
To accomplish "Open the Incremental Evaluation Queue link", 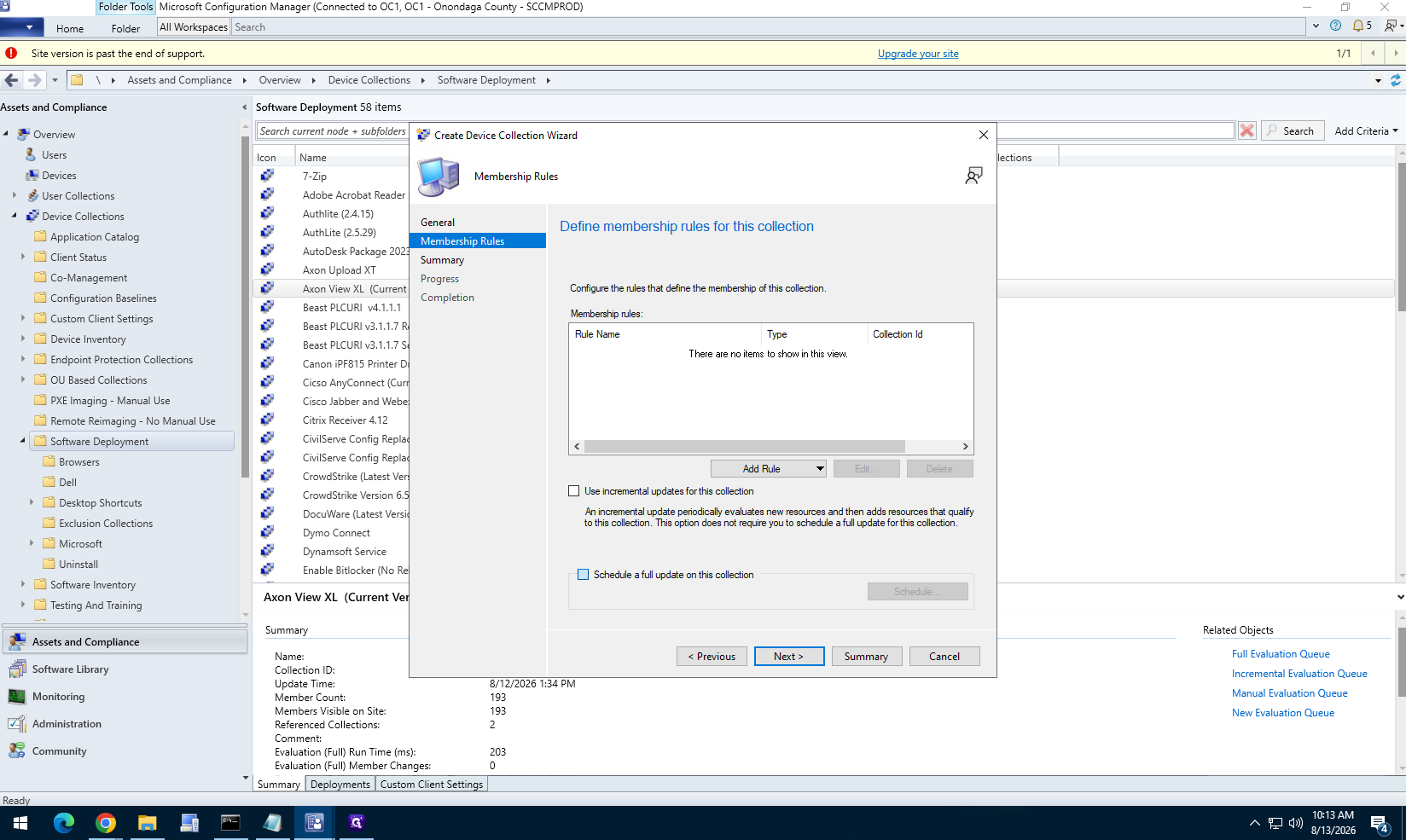I will [x=1299, y=674].
